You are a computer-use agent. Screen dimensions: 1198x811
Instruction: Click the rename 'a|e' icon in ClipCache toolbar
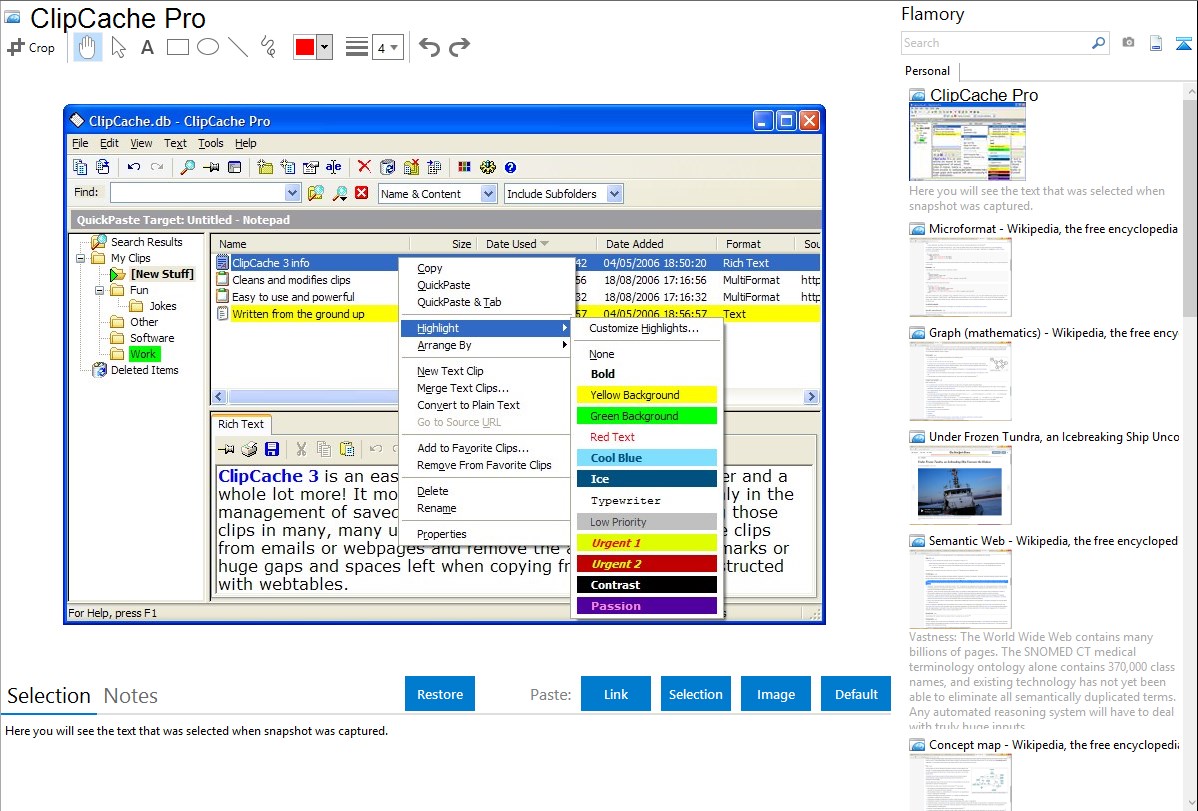coord(334,167)
